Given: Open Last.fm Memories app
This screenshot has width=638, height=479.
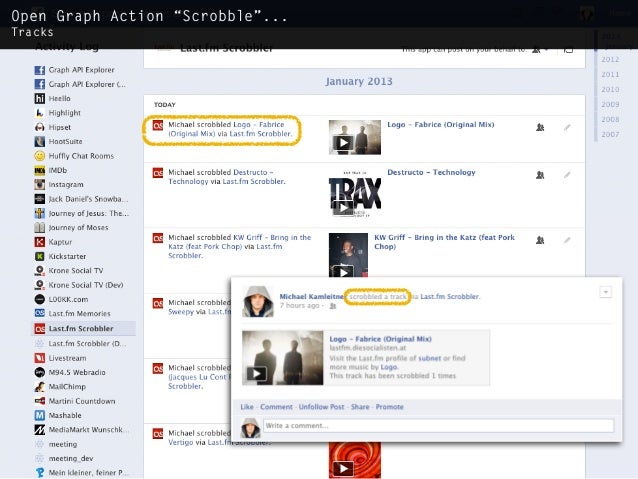Looking at the screenshot, I should [79, 314].
